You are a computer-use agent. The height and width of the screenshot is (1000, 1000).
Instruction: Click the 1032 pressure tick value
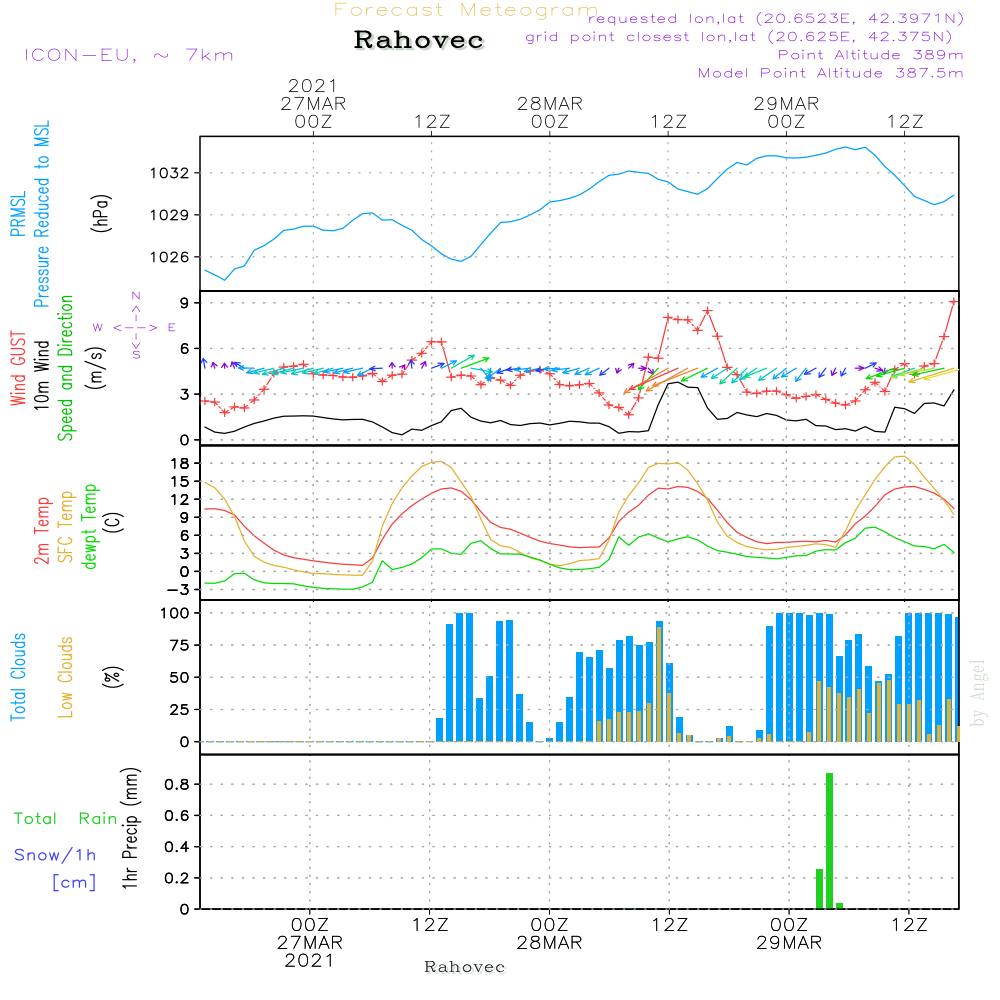click(x=170, y=173)
